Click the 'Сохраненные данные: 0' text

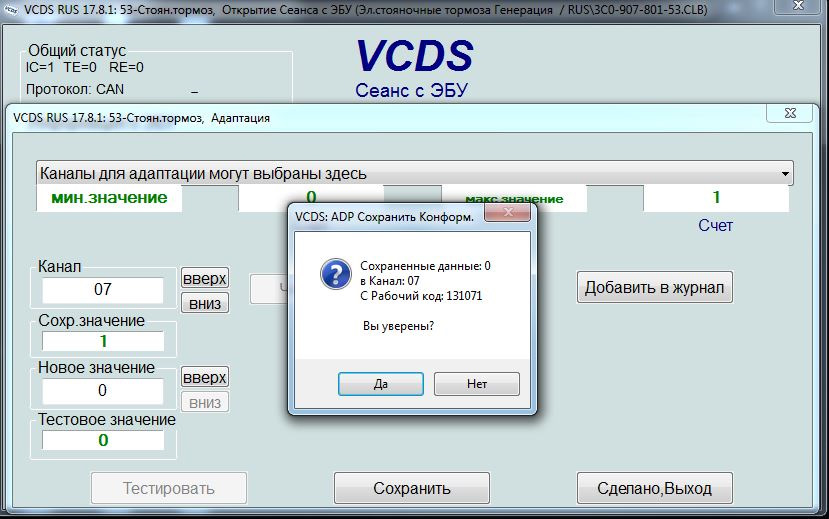pos(425,266)
